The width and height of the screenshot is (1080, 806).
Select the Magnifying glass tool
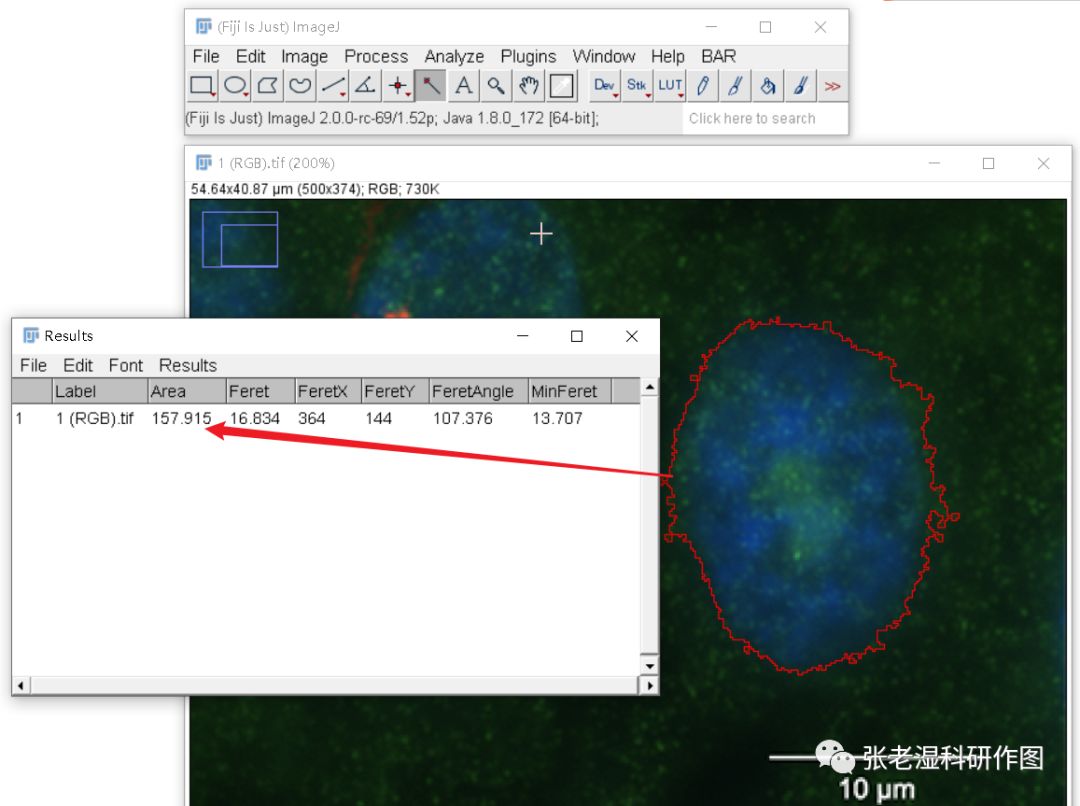(495, 86)
